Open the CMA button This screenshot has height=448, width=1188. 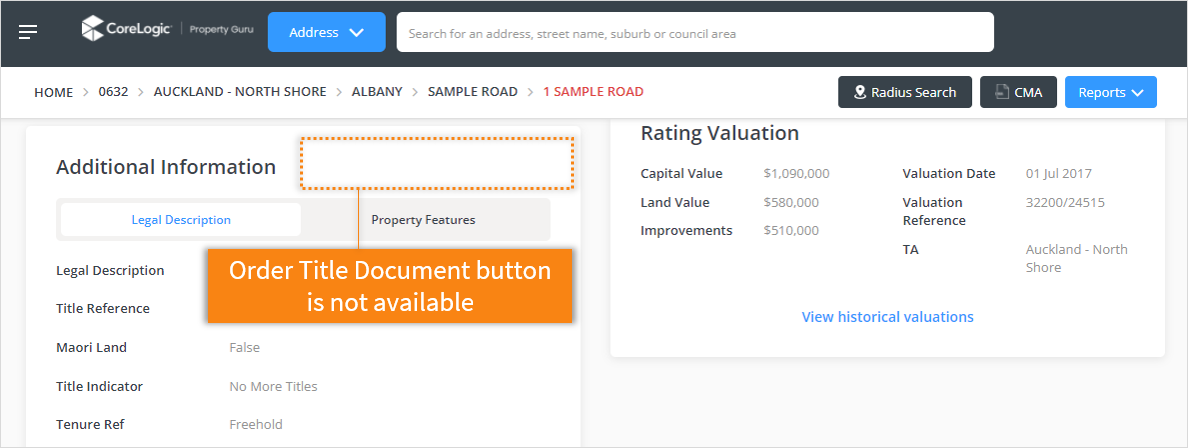pyautogui.click(x=1018, y=92)
